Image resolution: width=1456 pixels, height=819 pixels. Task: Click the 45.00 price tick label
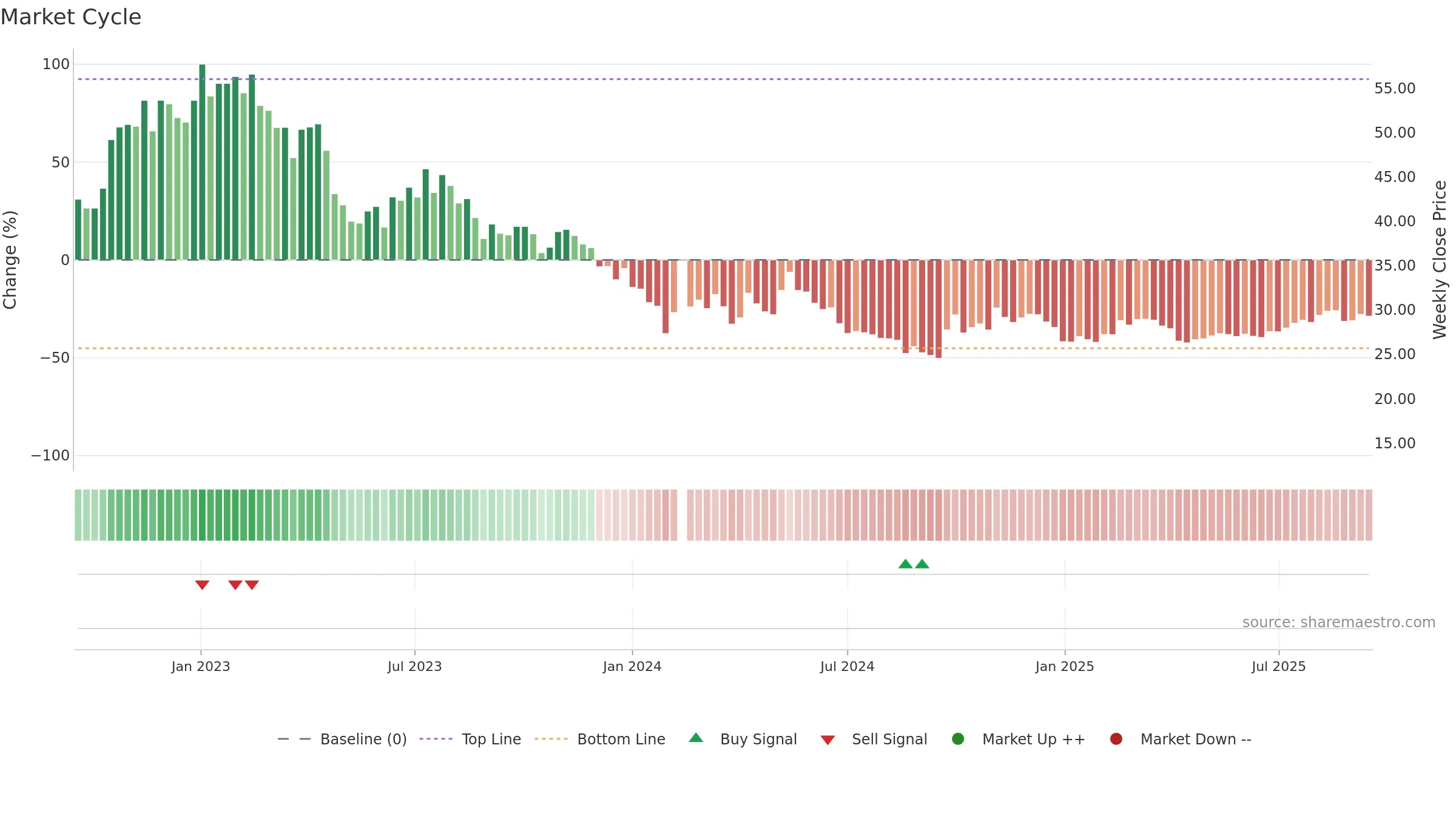coord(1395,177)
